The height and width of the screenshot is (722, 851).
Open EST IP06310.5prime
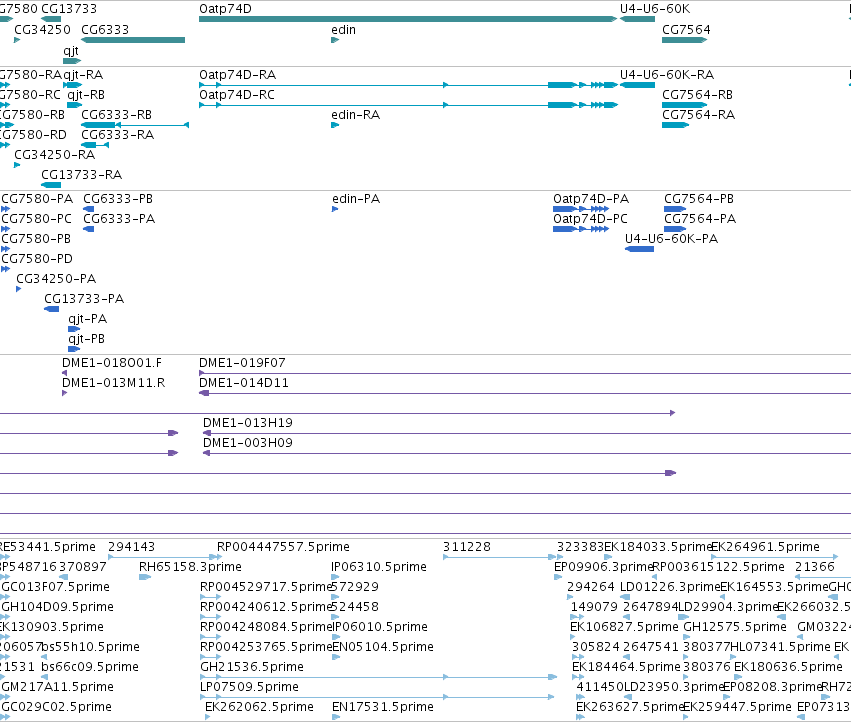coord(379,567)
